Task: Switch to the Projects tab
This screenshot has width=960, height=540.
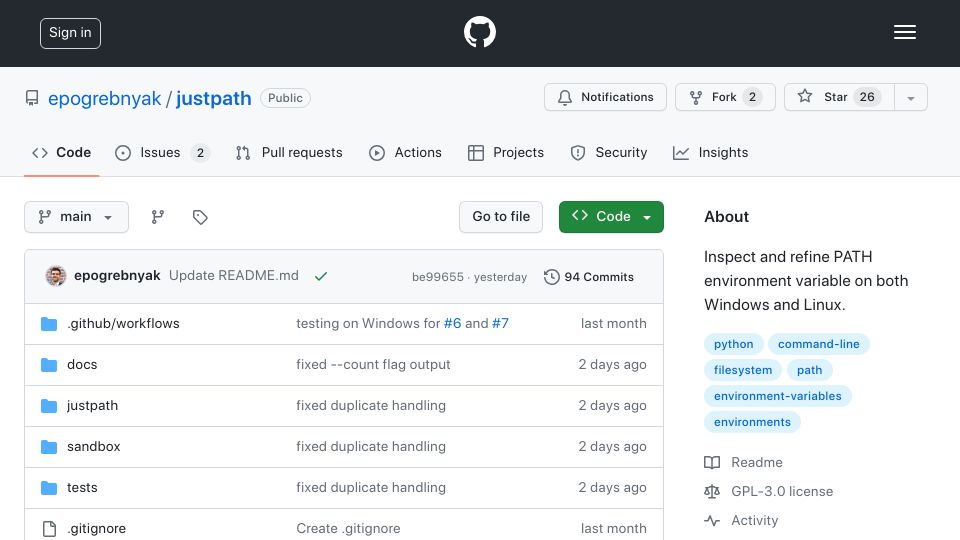Action: pos(506,152)
